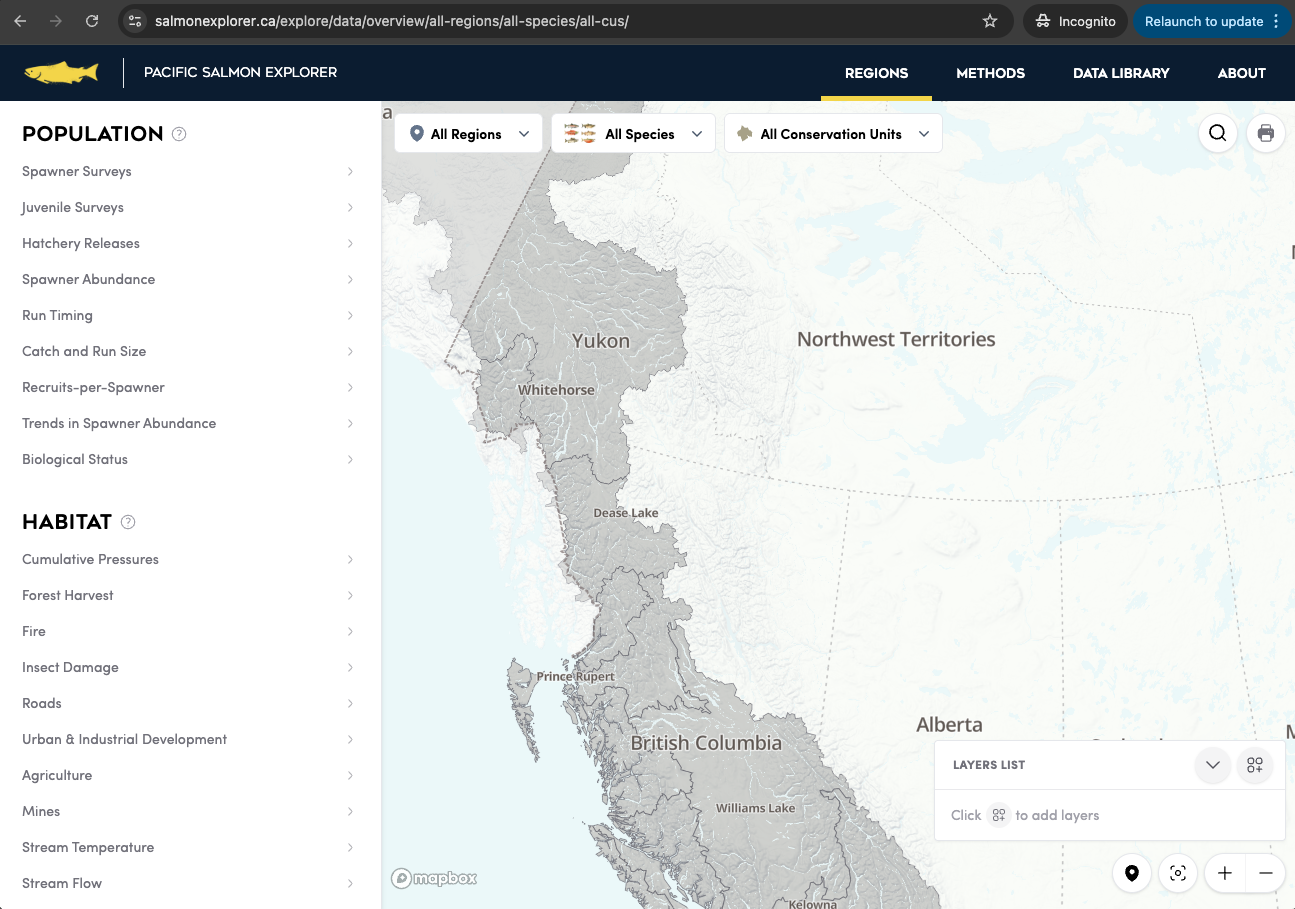The image size is (1295, 909).
Task: Click the Population help question mark
Action: 179,134
